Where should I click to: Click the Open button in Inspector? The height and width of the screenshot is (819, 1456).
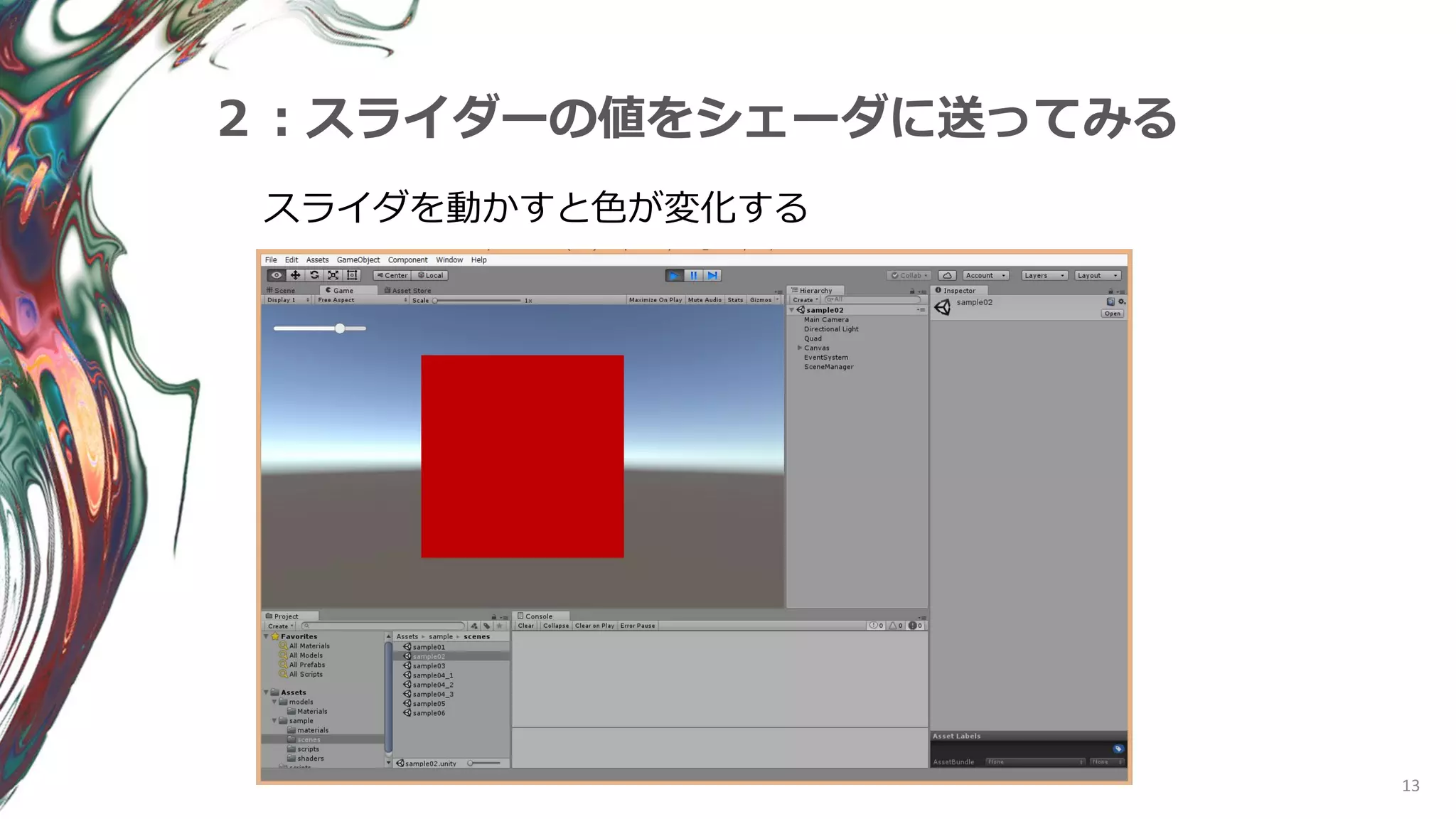1112,314
